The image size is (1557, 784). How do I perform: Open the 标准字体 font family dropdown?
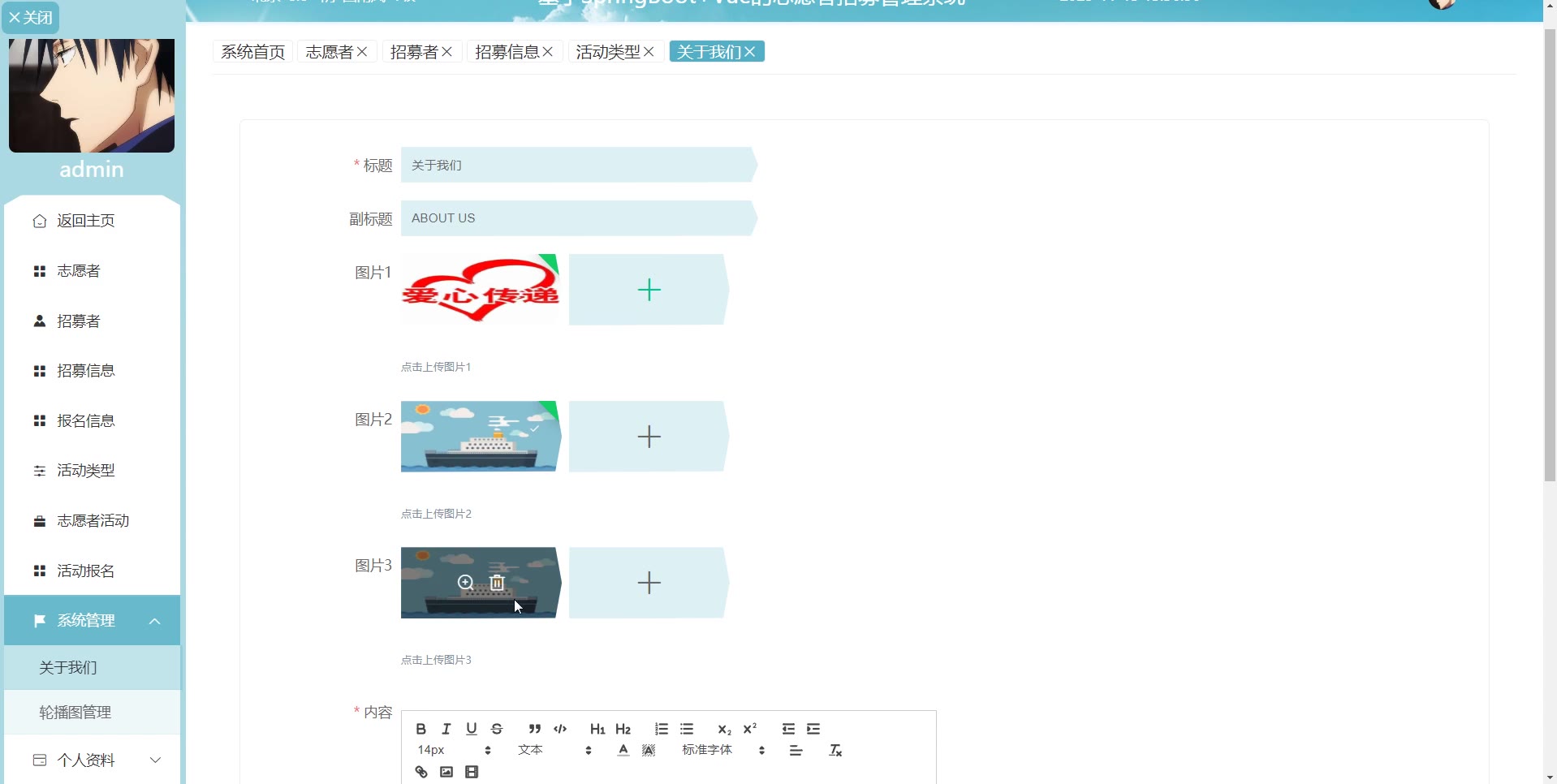click(x=722, y=751)
